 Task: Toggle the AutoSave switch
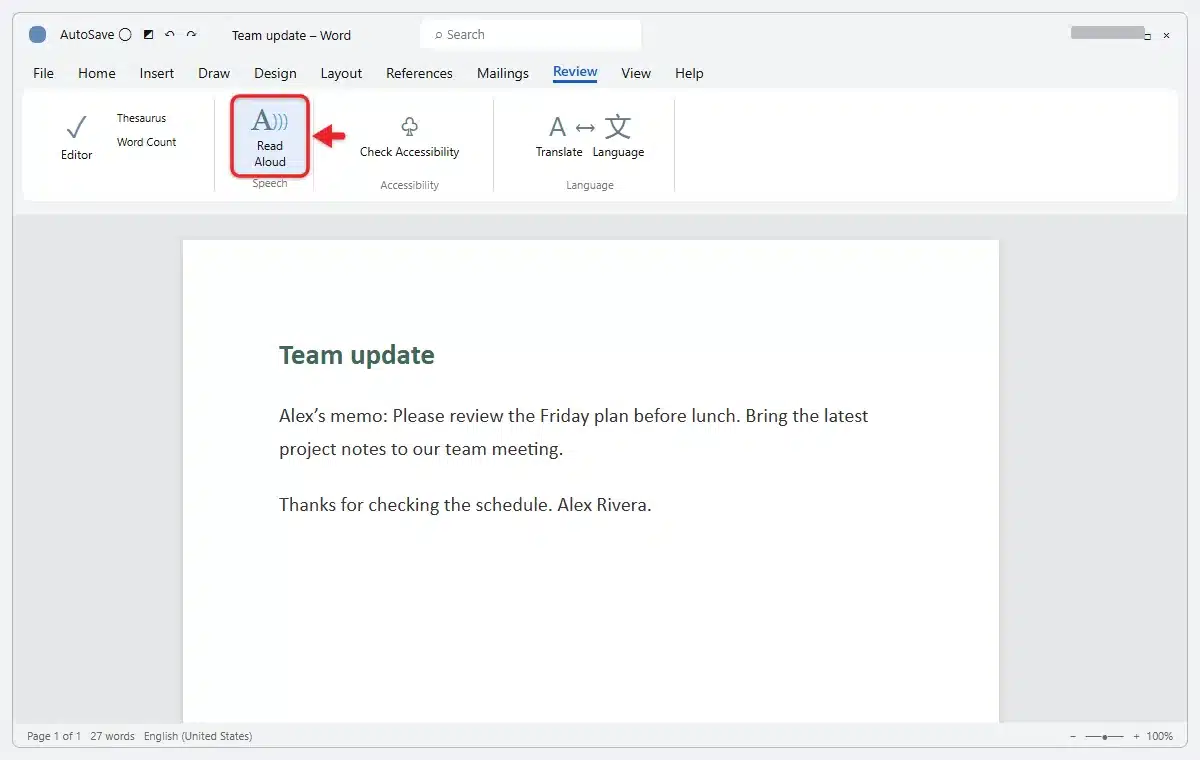coord(125,35)
